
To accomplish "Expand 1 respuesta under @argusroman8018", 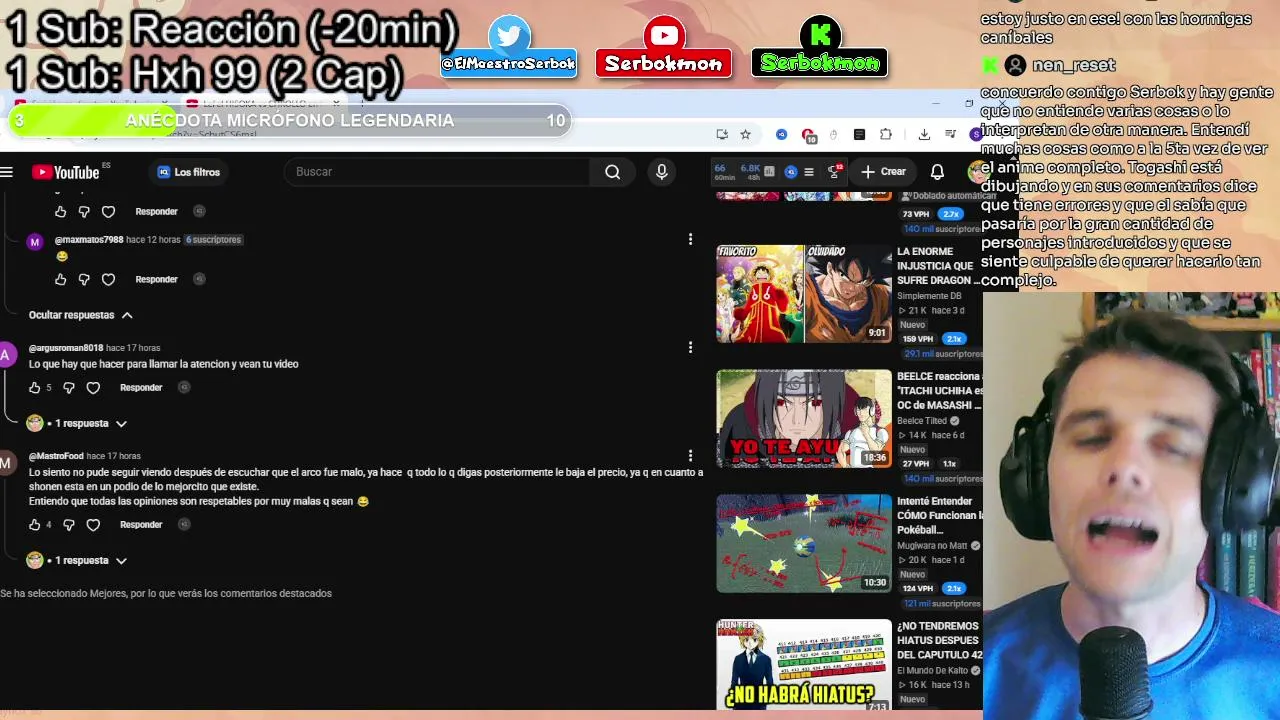I will [78, 423].
